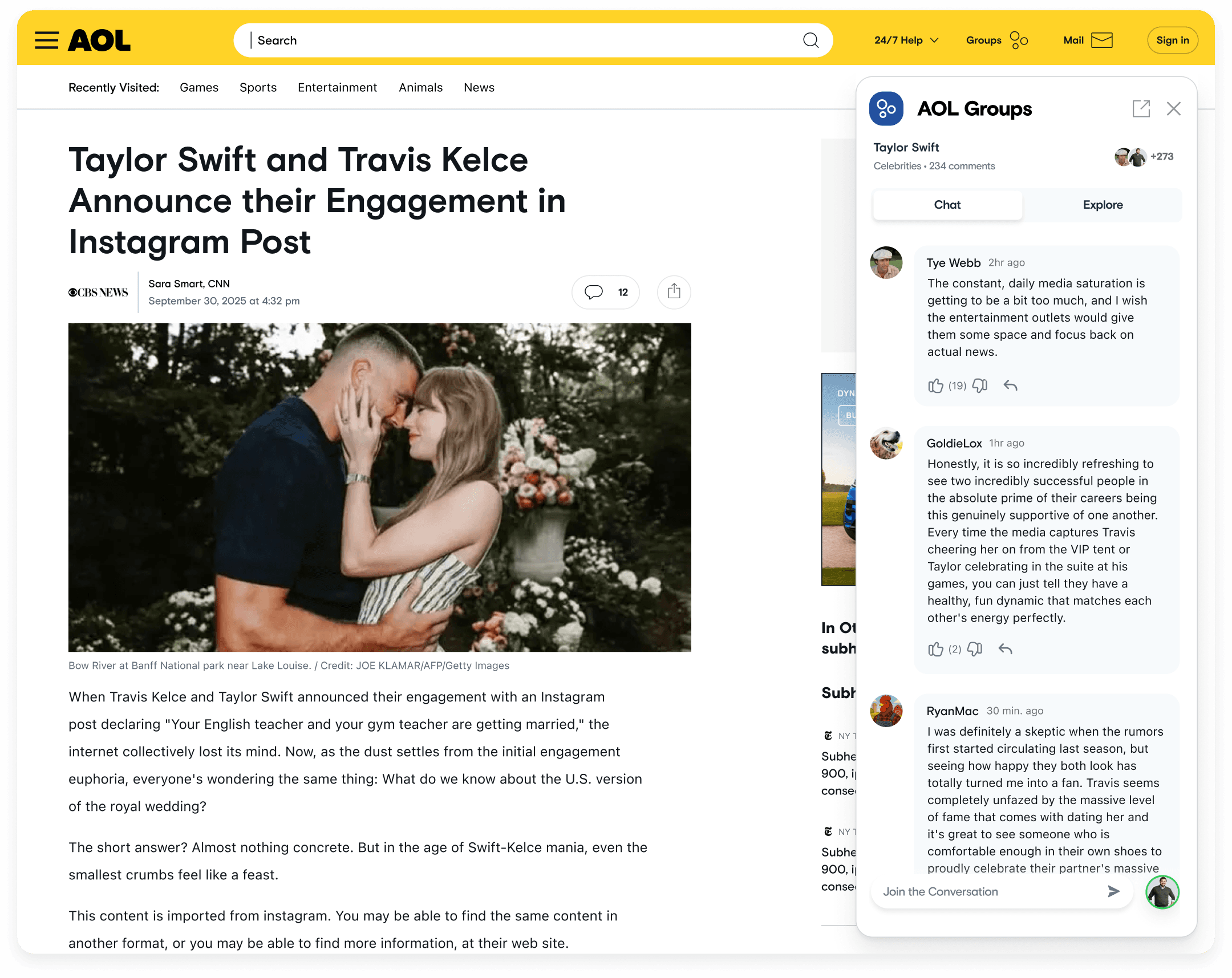Click the article headline text
The height and width of the screenshot is (978, 1232).
[x=318, y=201]
